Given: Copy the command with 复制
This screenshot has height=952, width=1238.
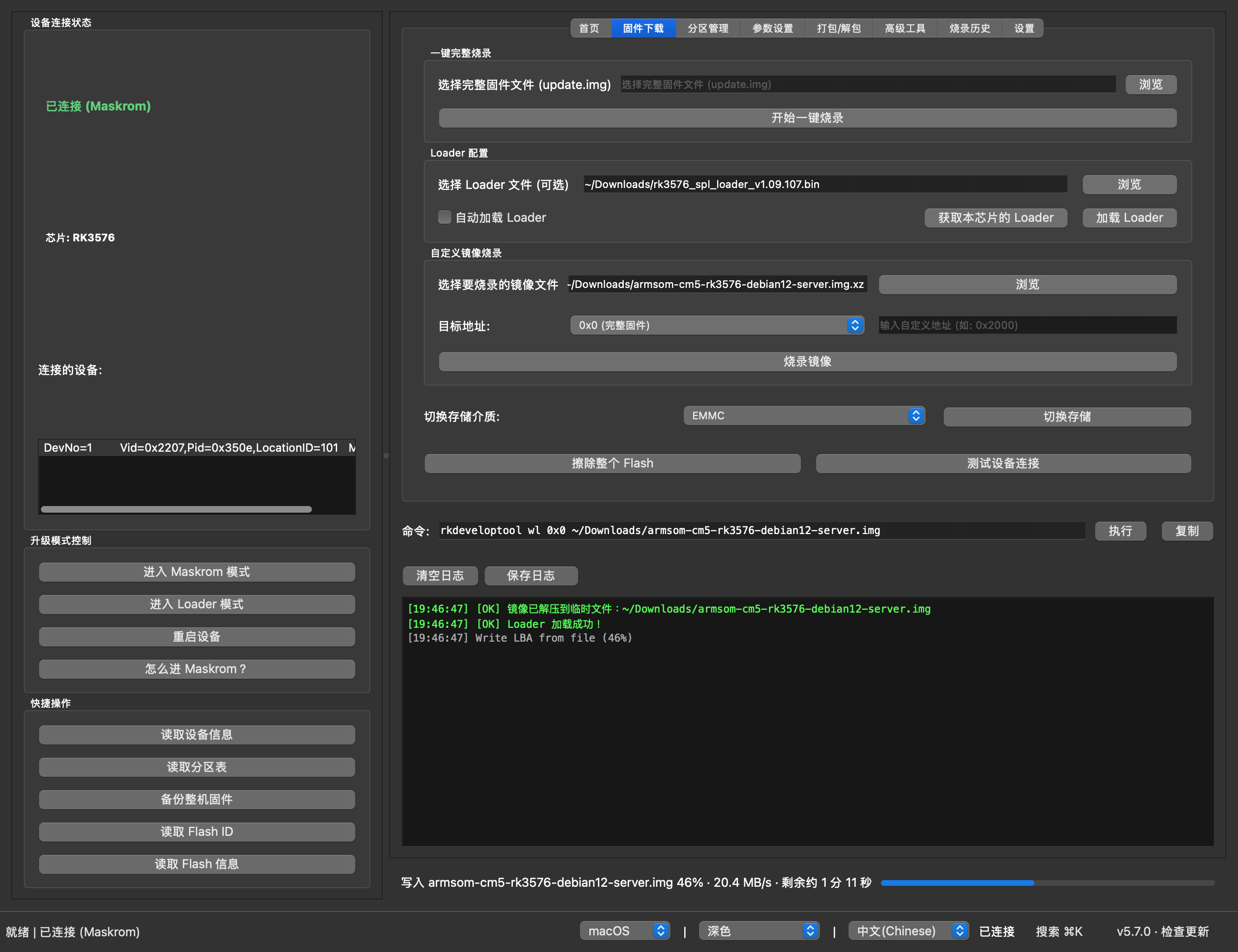Looking at the screenshot, I should 1187,531.
